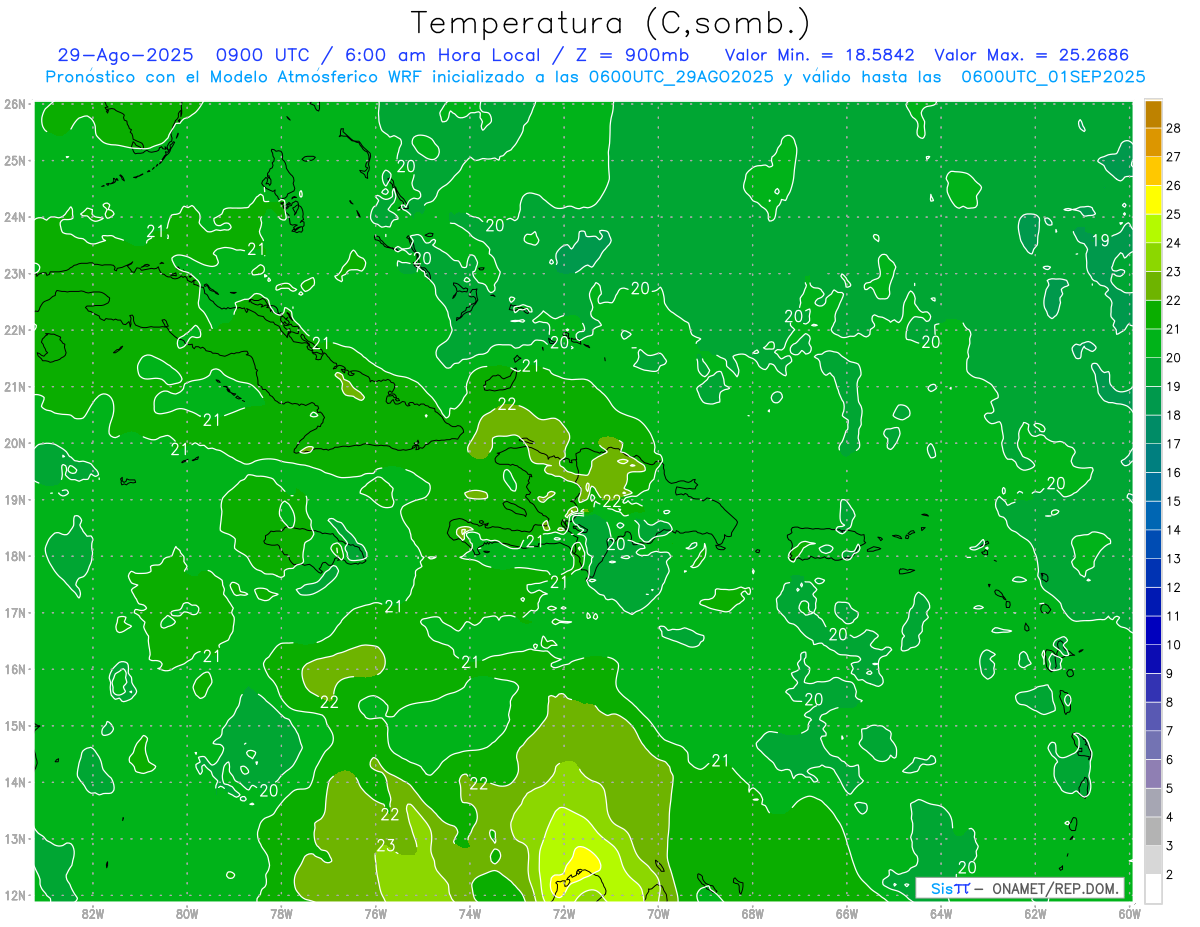1200x927 pixels.
Task: Click the '80W' longitude label
Action: (187, 913)
